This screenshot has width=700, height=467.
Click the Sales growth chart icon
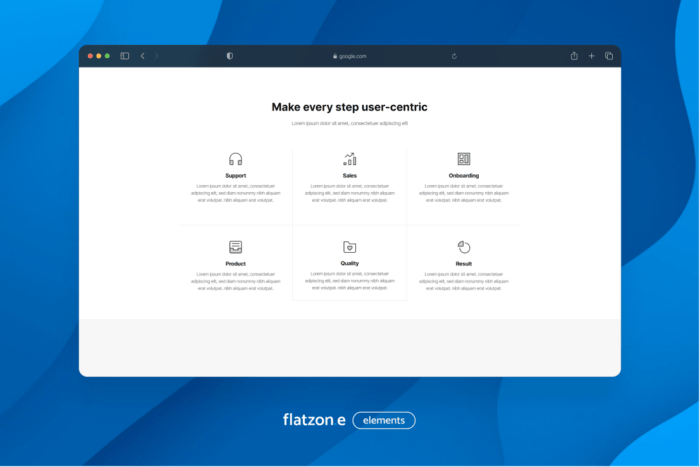pos(349,159)
